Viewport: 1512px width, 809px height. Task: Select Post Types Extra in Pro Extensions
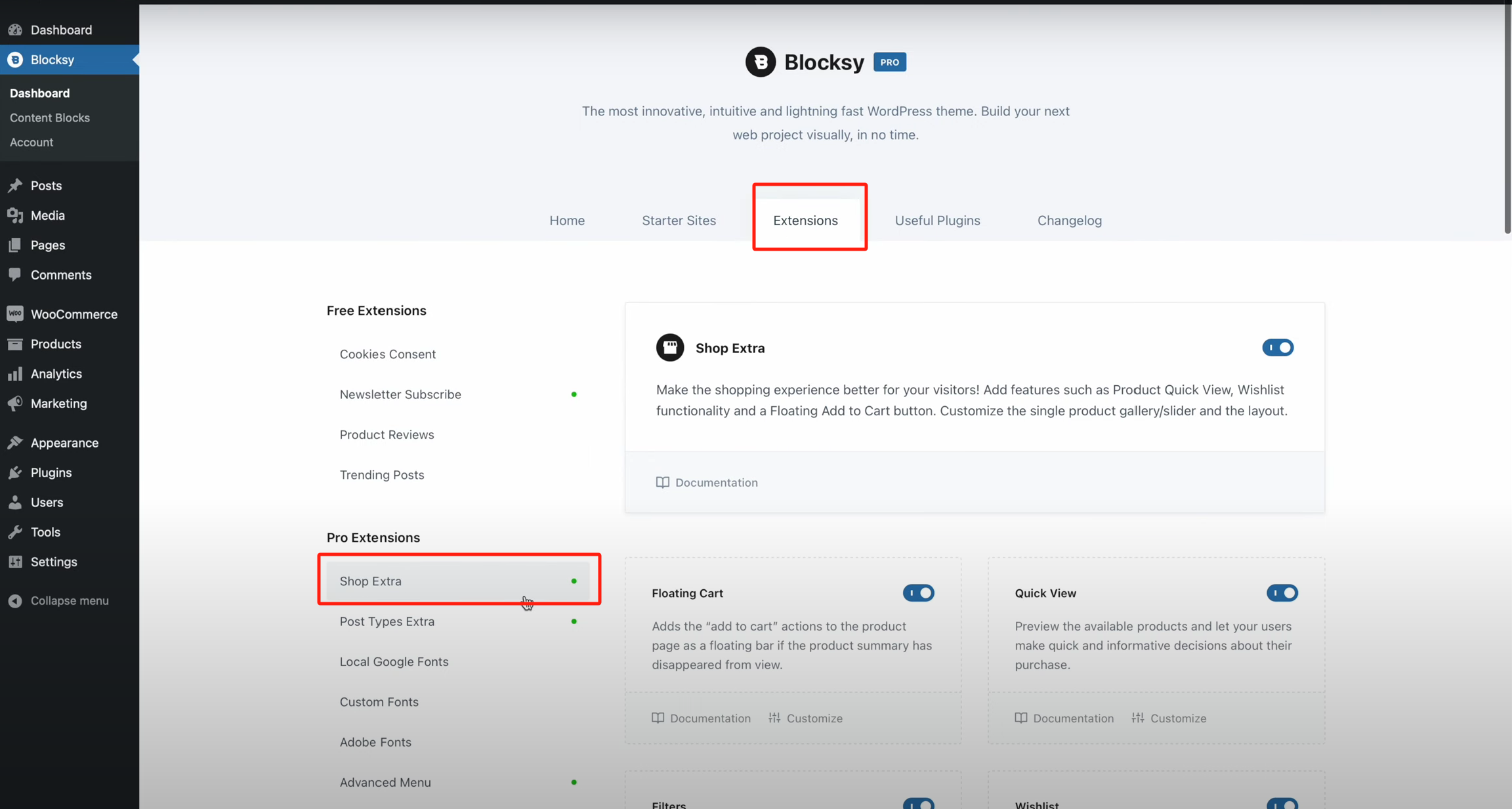[x=387, y=621]
